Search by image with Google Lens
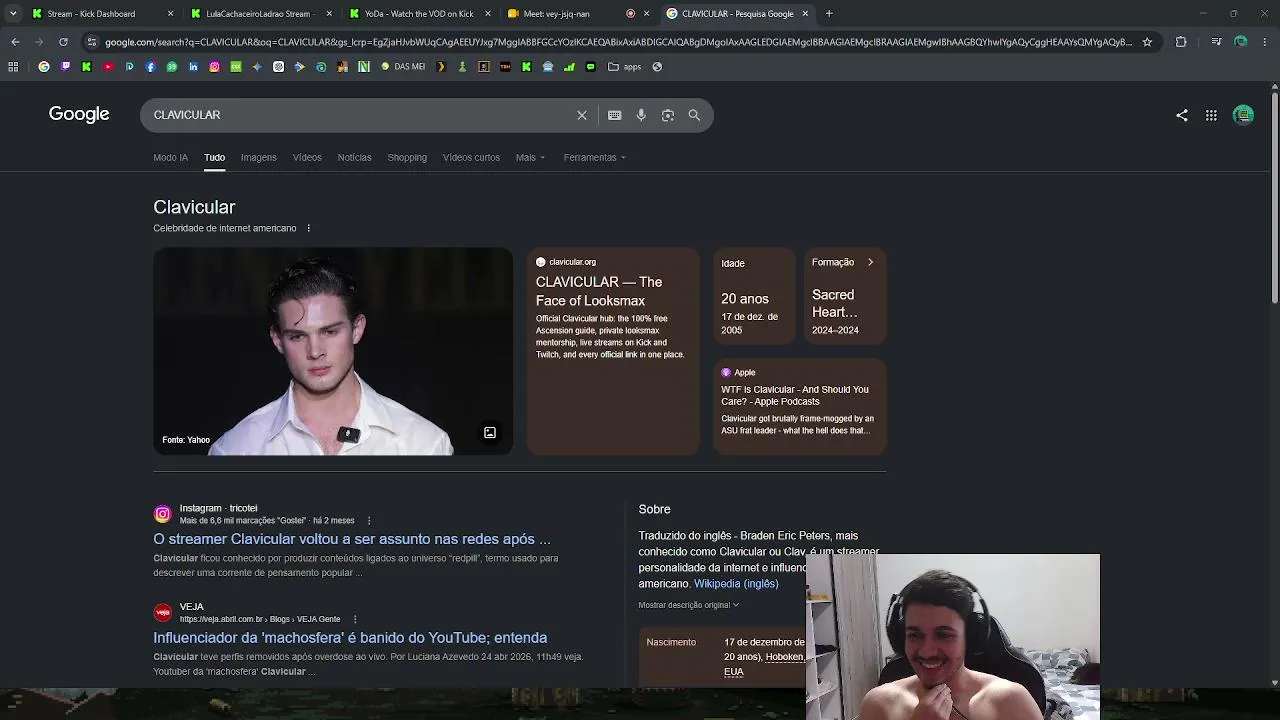Viewport: 1280px width, 720px height. point(668,115)
